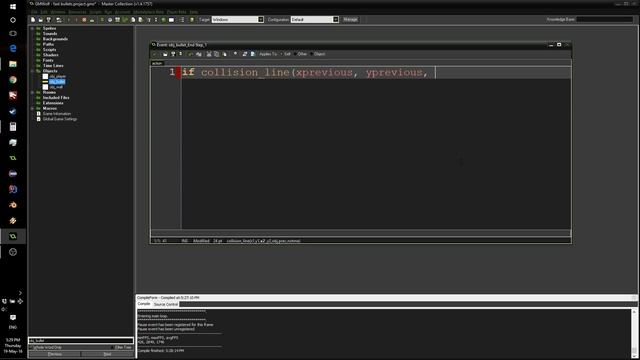Open the Target platform dropdown
The image size is (640, 360).
(261, 20)
